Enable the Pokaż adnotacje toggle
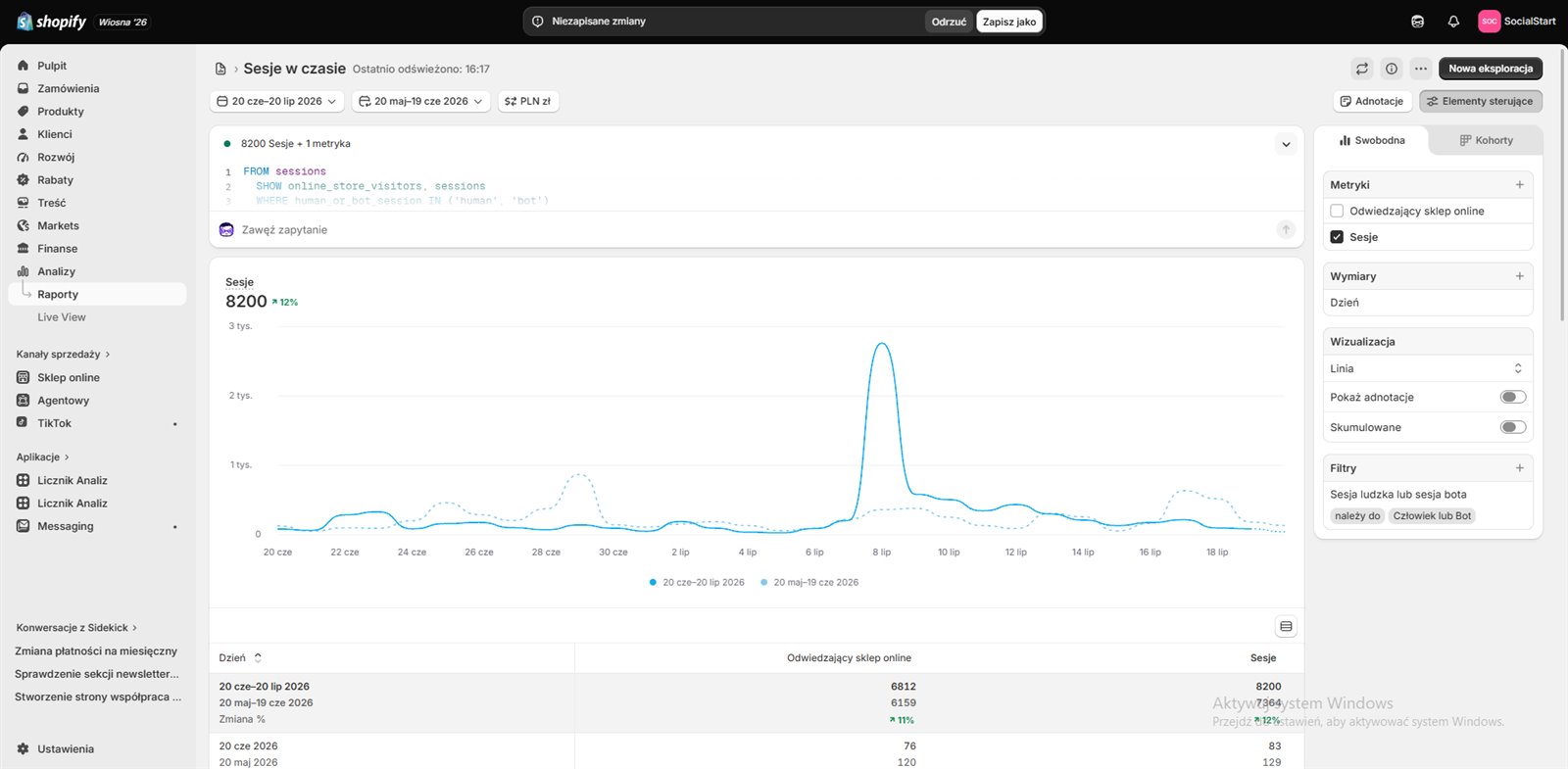Viewport: 1568px width, 769px height. click(x=1513, y=397)
